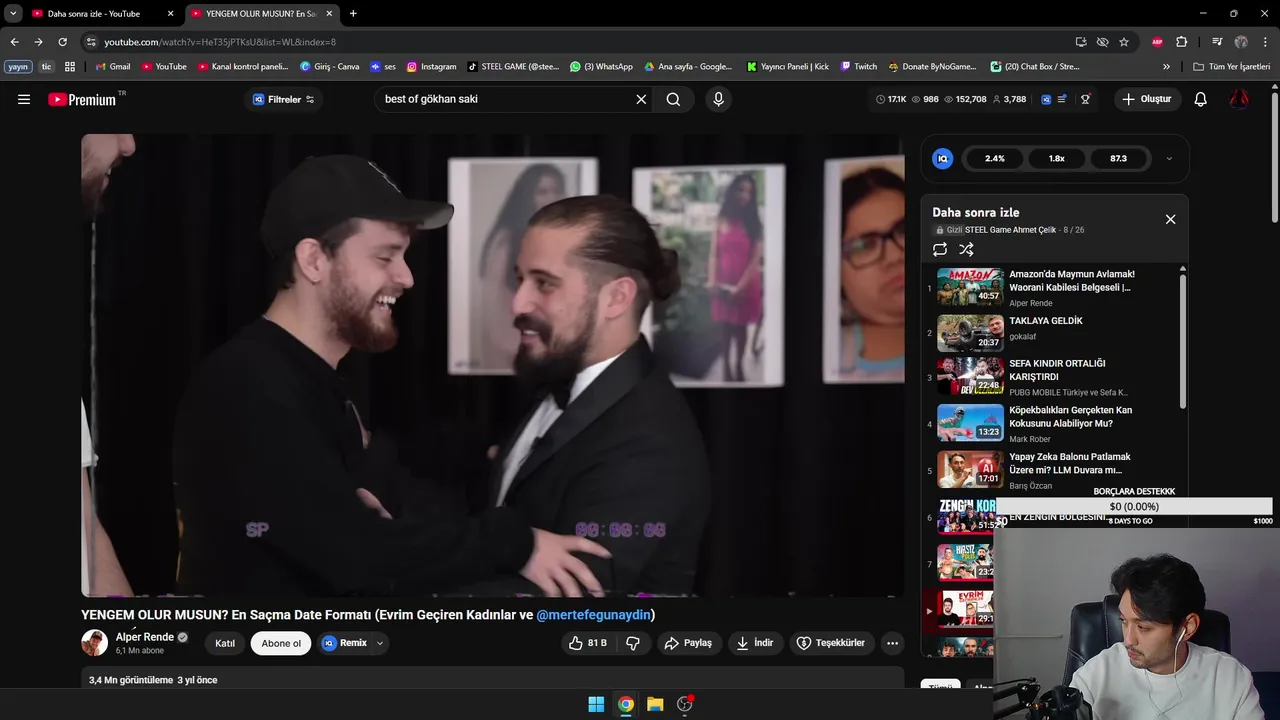Bookmark this page with star icon
Screen dimensions: 1280x720
coord(1124,42)
